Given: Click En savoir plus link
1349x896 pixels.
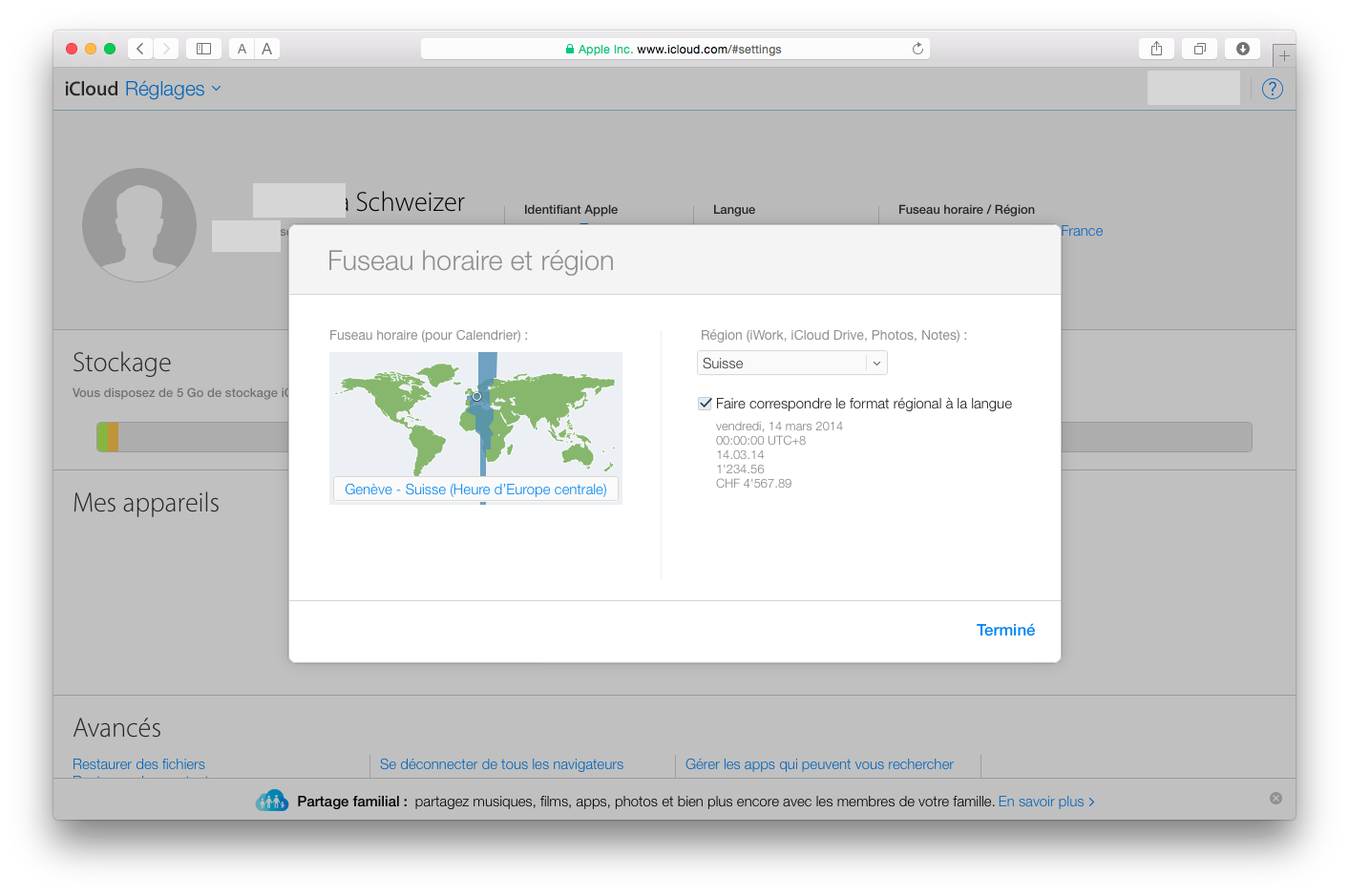Looking at the screenshot, I should tap(1045, 802).
